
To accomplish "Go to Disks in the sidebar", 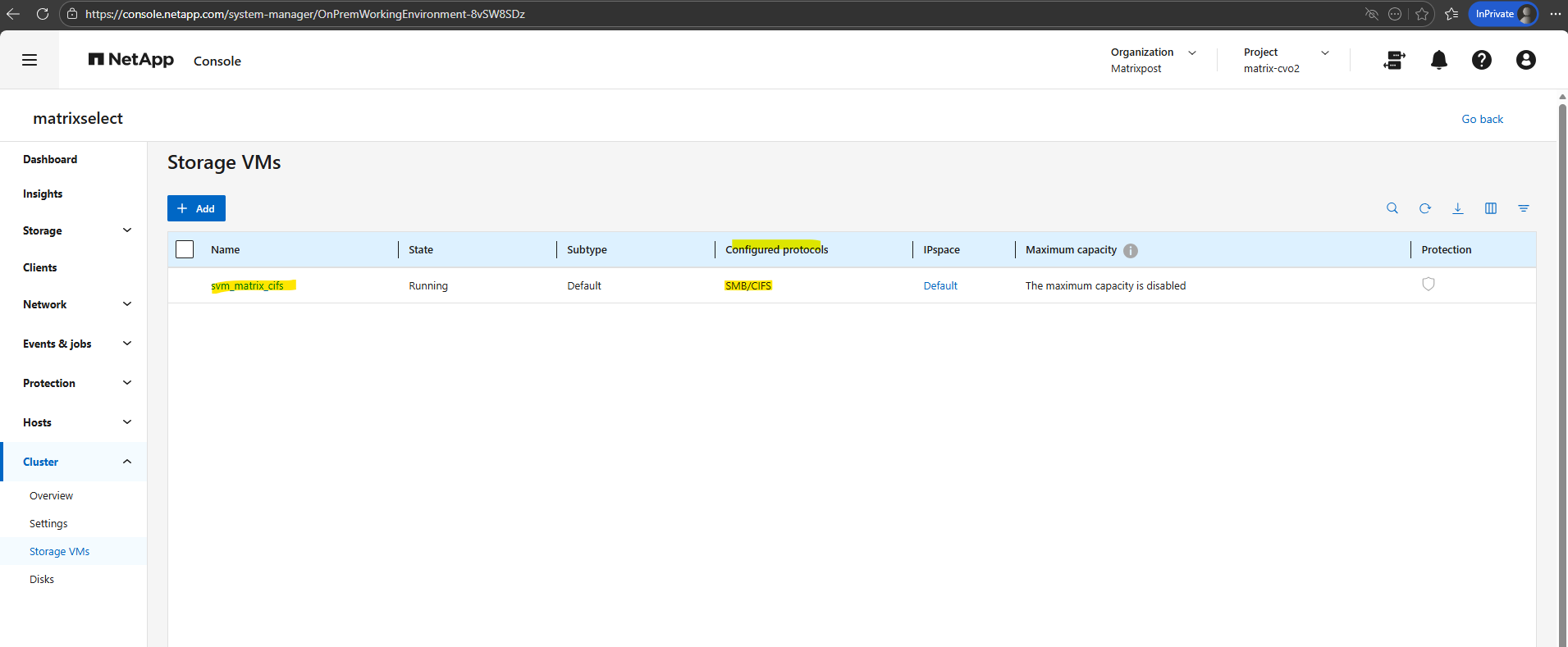I will (x=42, y=579).
